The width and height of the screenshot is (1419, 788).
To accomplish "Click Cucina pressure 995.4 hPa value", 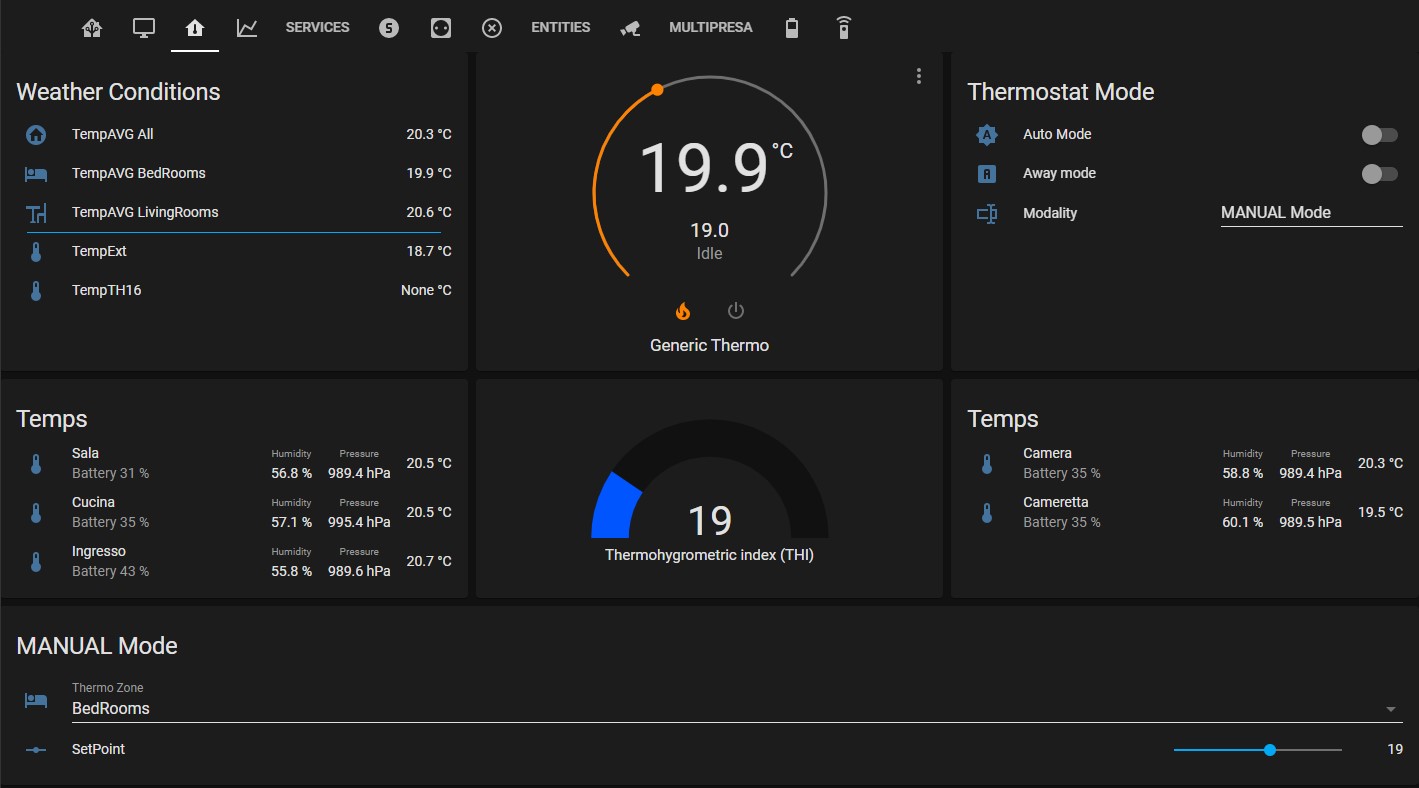I will point(359,522).
